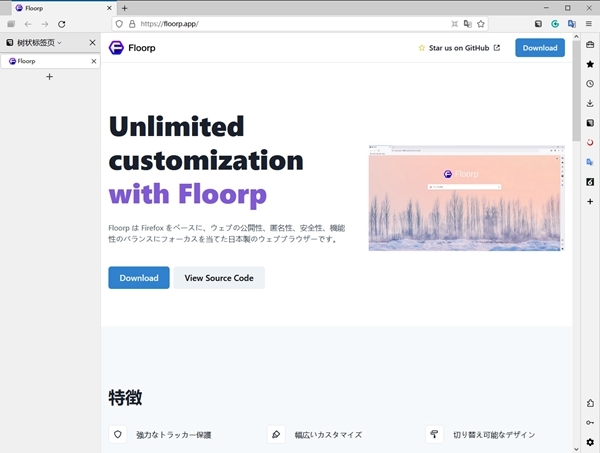Open the translate panel in right sidebar

(x=590, y=162)
